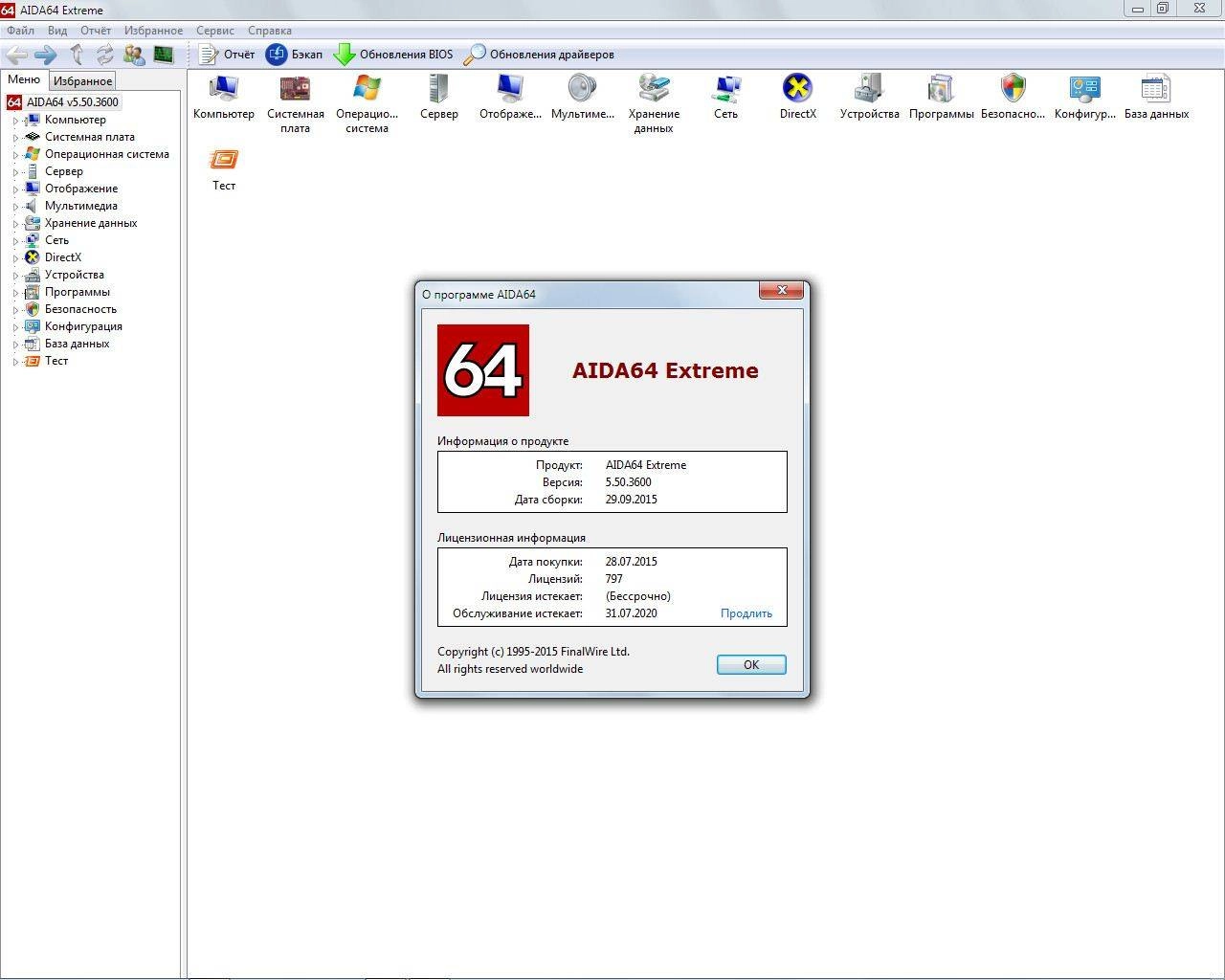Click the AIDA64 red 64 logo image
Viewport: 1225px width, 980px height.
483,370
